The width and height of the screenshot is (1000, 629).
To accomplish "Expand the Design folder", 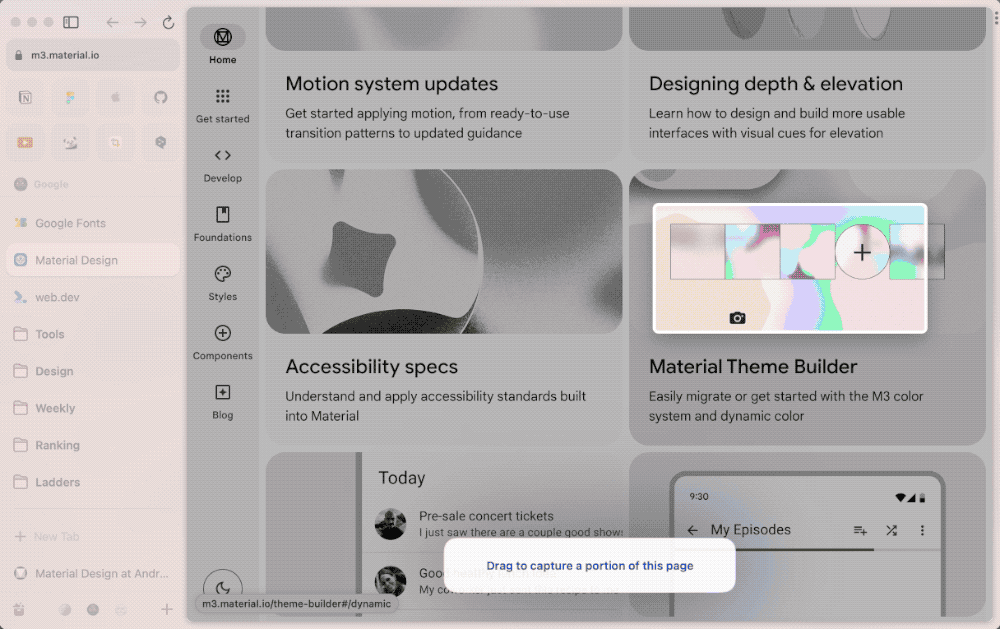I will (x=93, y=371).
